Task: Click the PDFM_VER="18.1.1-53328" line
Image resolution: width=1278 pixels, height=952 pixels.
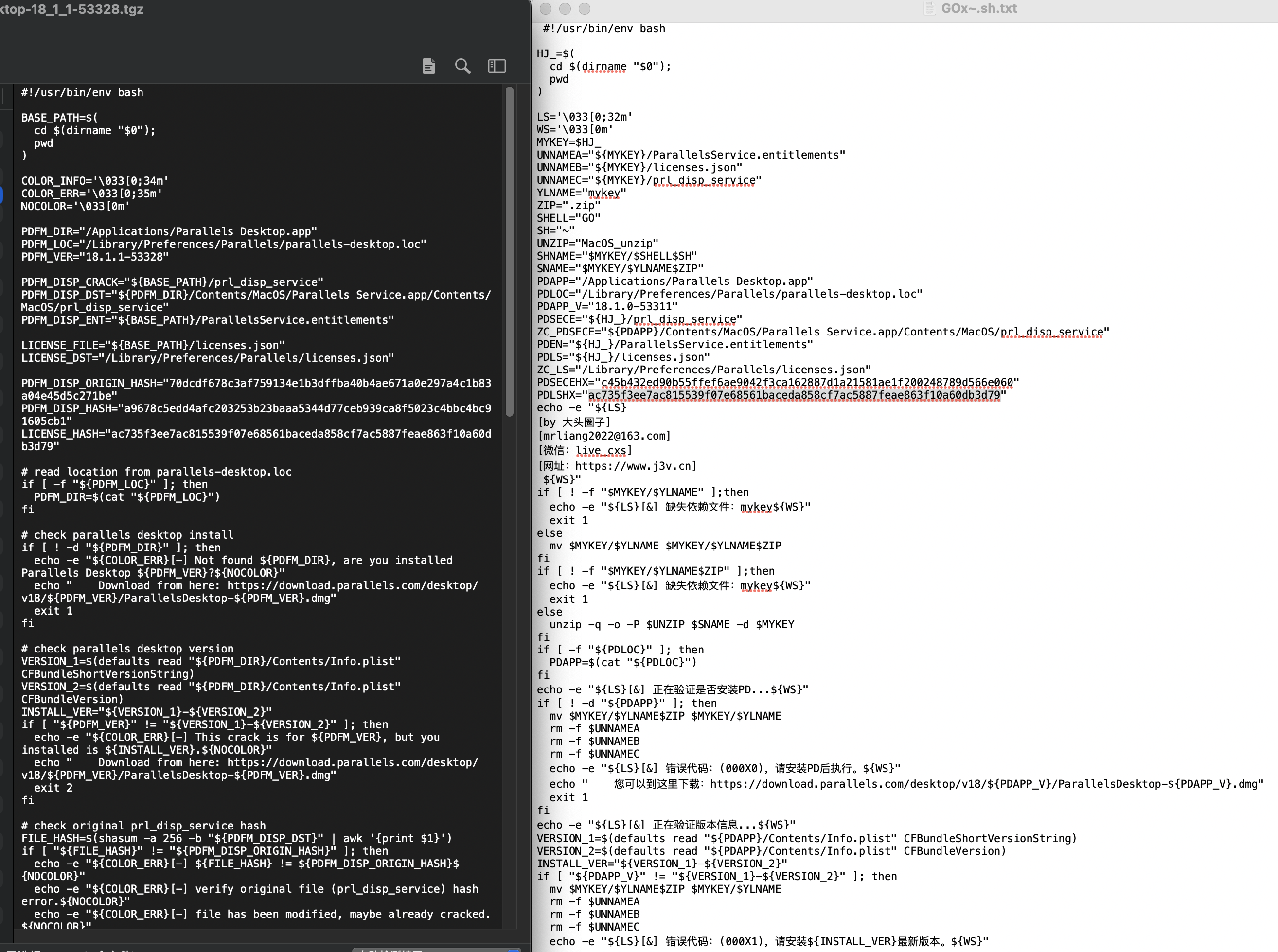Action: 95,257
